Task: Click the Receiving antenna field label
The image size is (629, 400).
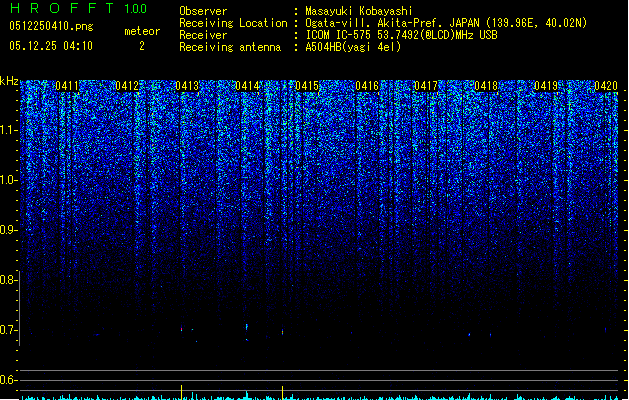Action: point(230,47)
